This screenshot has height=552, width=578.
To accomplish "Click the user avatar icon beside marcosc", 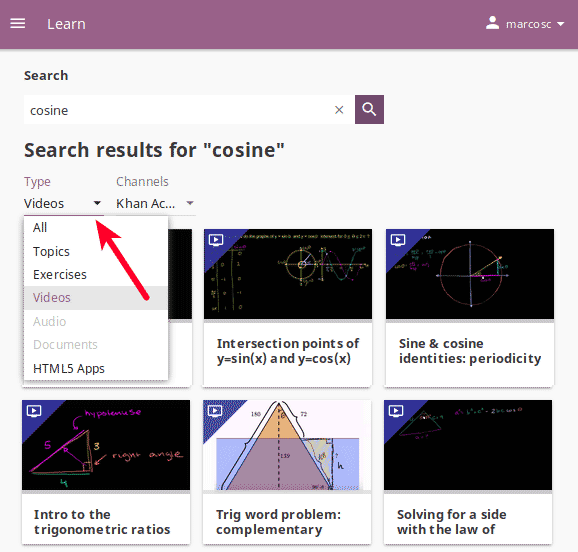I will tap(492, 23).
